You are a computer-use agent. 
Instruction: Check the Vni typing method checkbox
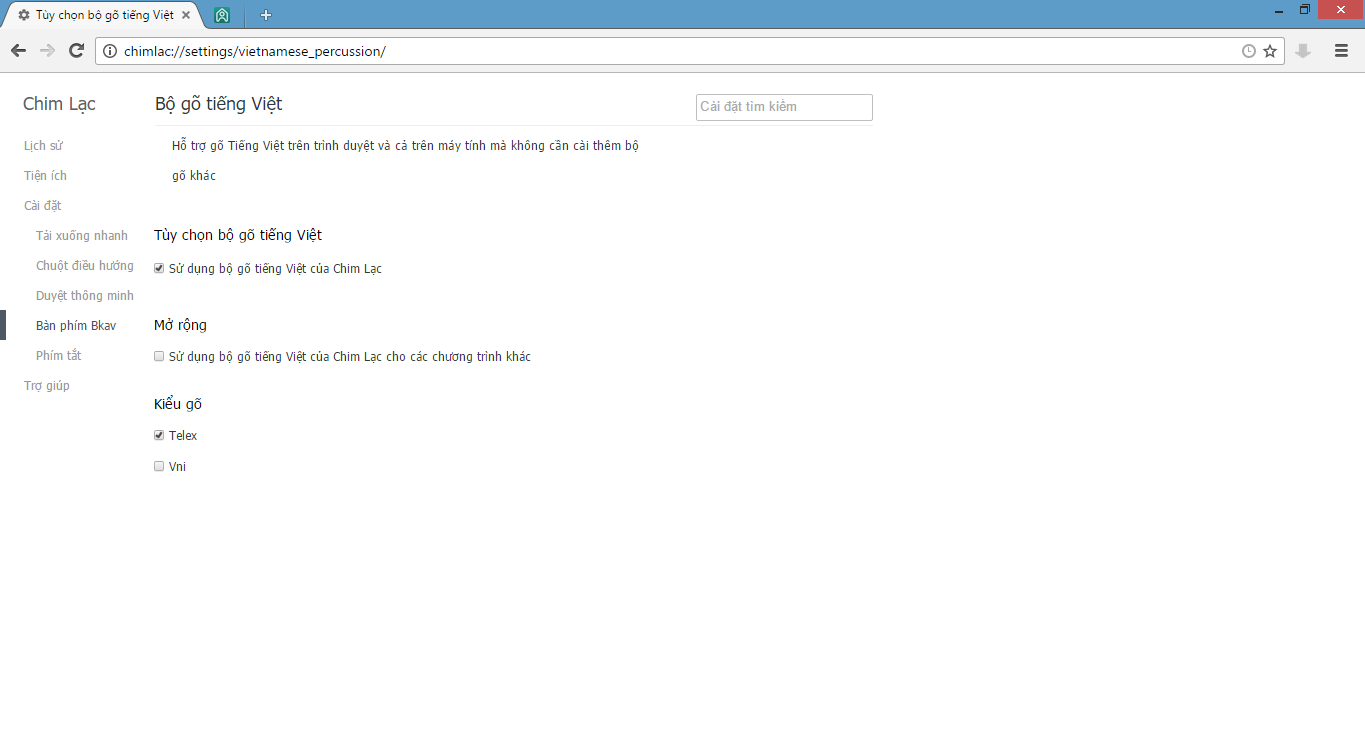point(159,466)
